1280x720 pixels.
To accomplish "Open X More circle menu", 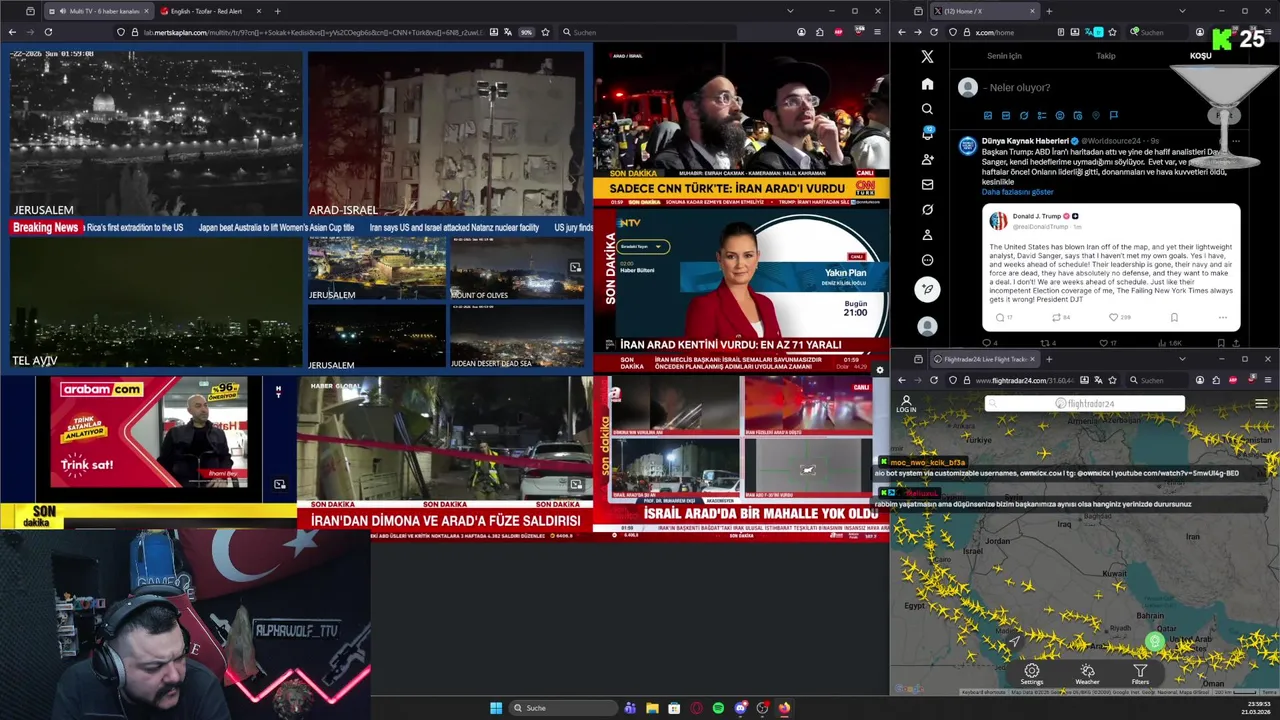I will pos(927,260).
